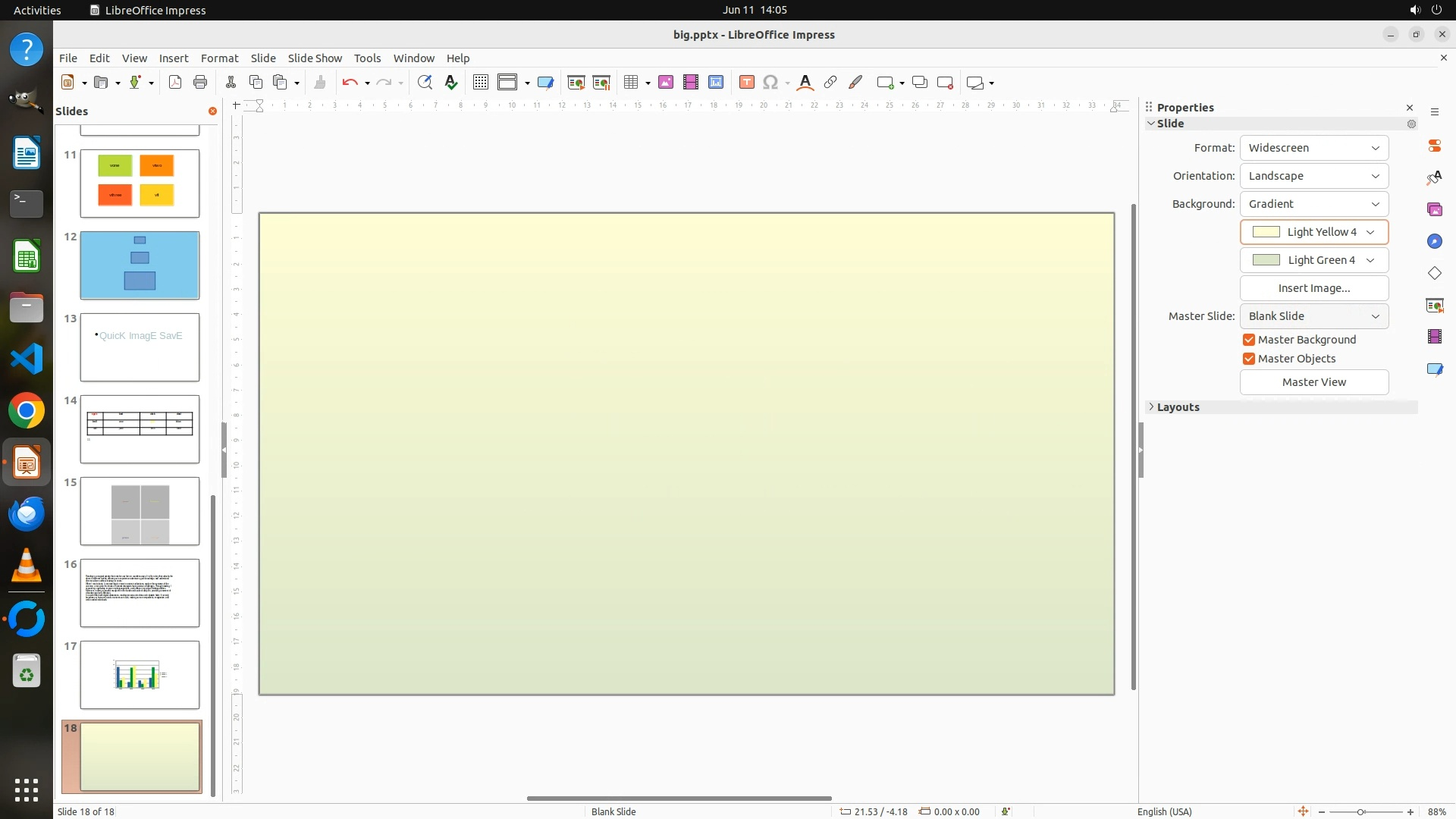This screenshot has width=1456, height=819.
Task: Open the Light Yellow 4 color swatch
Action: 1313,232
